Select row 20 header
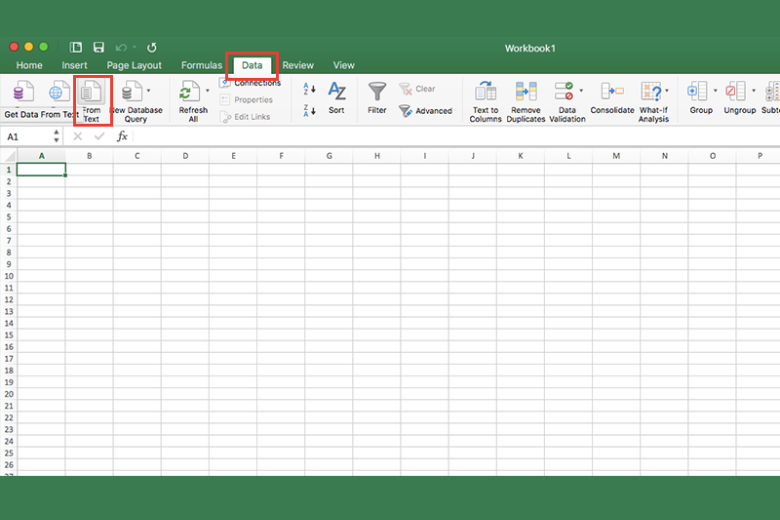 [x=8, y=394]
